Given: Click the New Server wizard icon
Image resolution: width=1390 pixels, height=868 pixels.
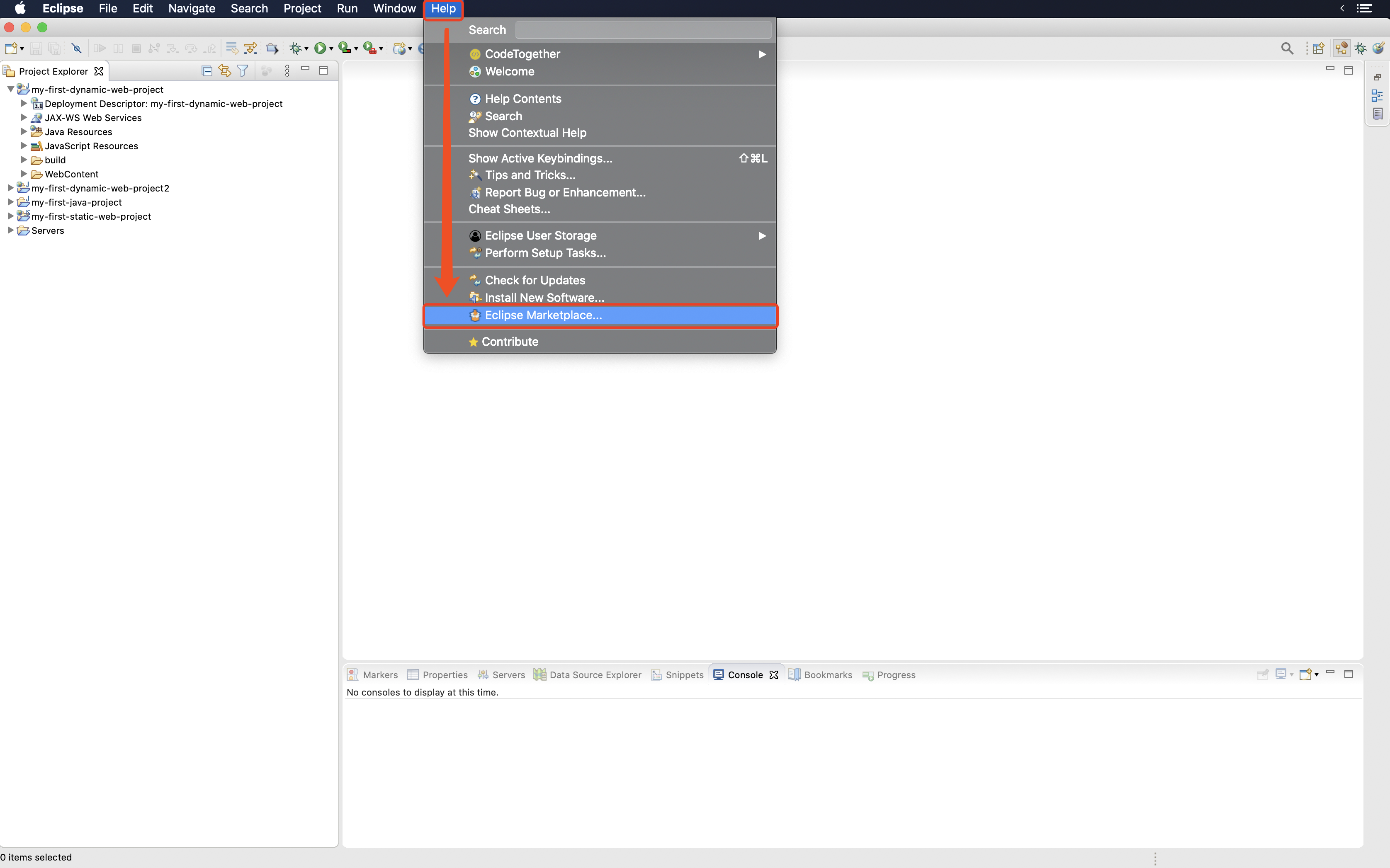Looking at the screenshot, I should tap(399, 49).
